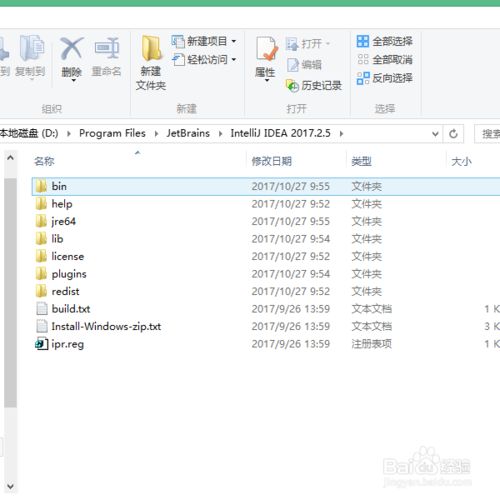The image size is (500, 500).
Task: Click the "ipr.reg" file name
Action: (x=68, y=344)
